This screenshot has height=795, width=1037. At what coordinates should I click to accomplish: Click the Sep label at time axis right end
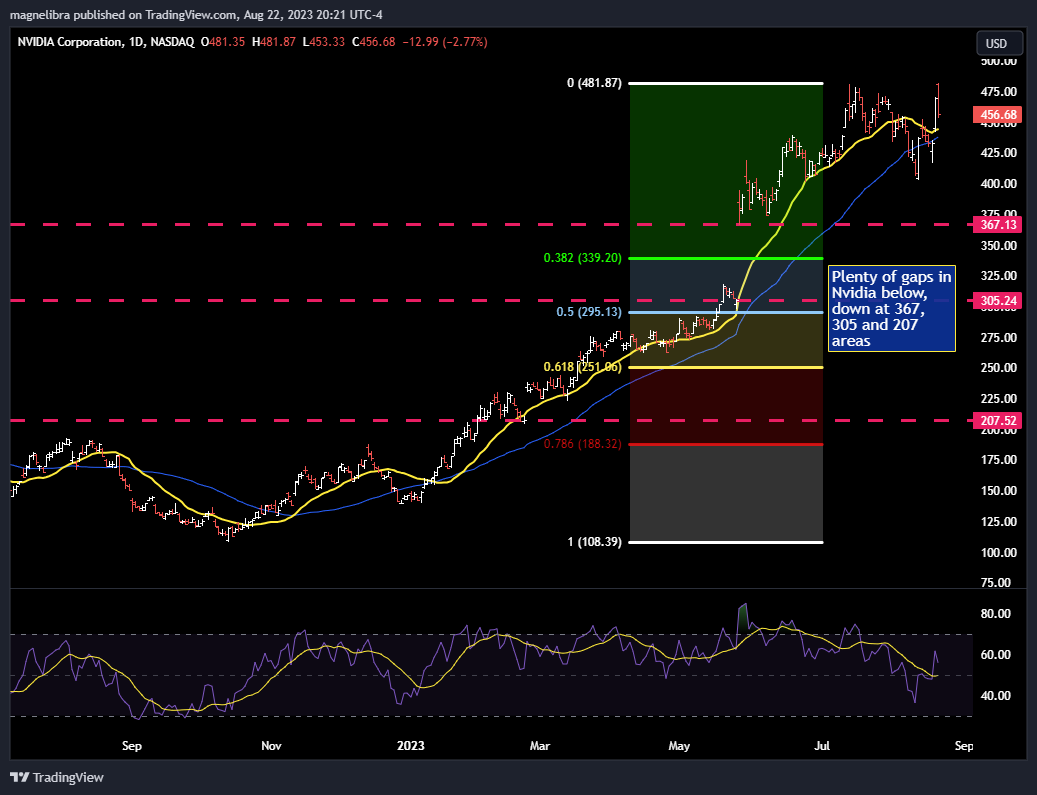click(964, 746)
